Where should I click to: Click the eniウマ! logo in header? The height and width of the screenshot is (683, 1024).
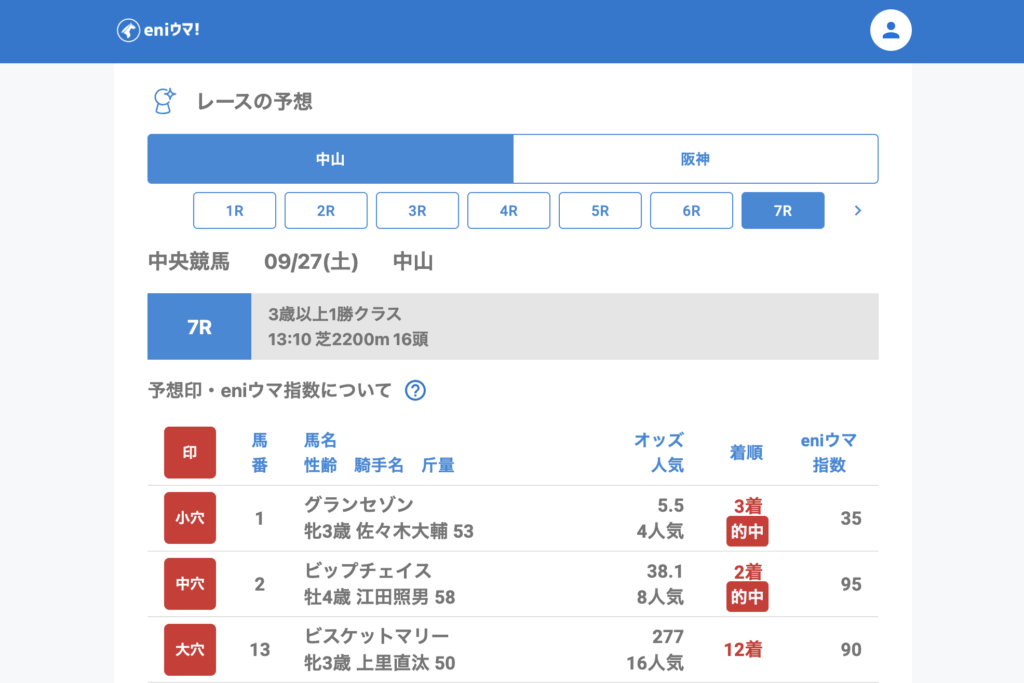[158, 30]
